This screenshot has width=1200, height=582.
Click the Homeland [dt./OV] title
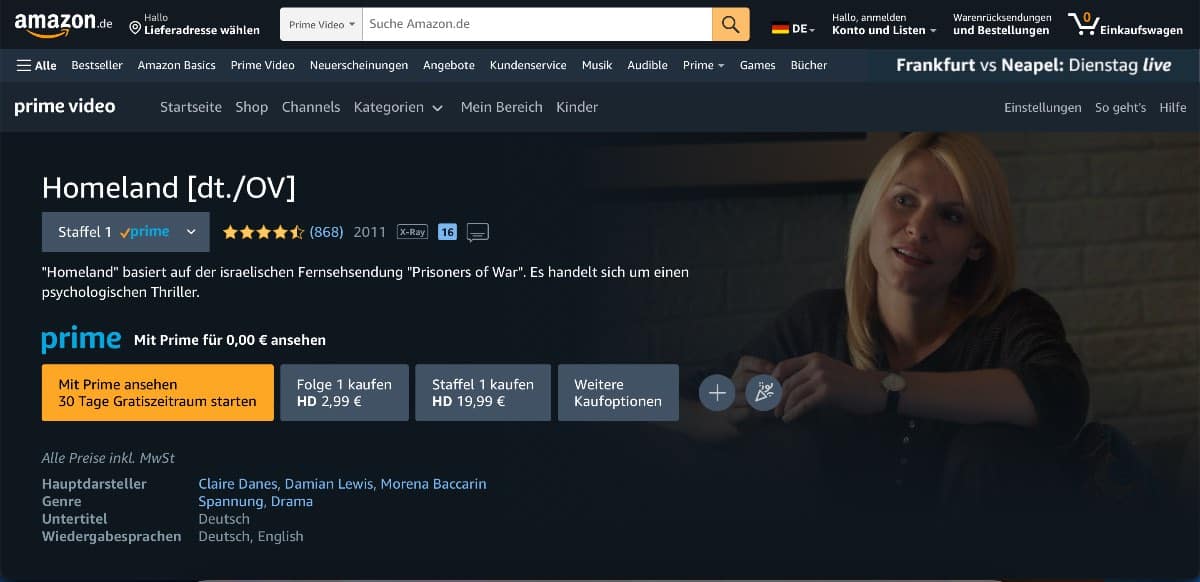[169, 187]
